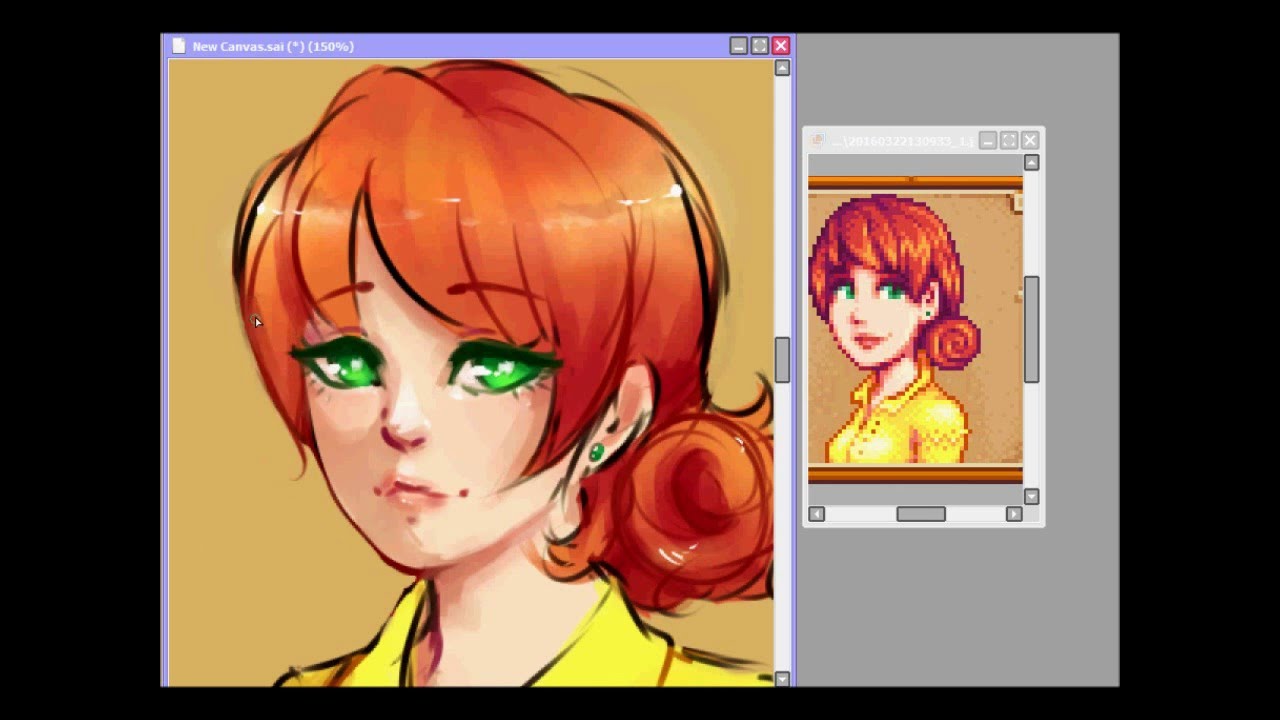Click scroll right arrow in reference window

tap(1014, 514)
